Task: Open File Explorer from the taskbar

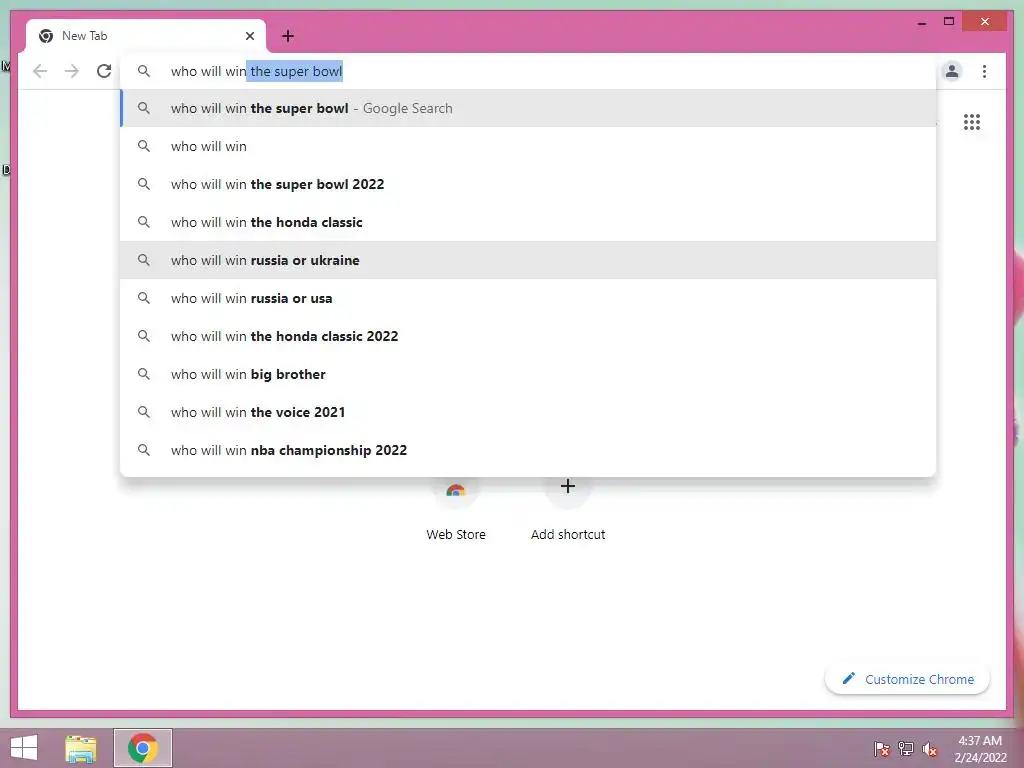Action: point(81,748)
